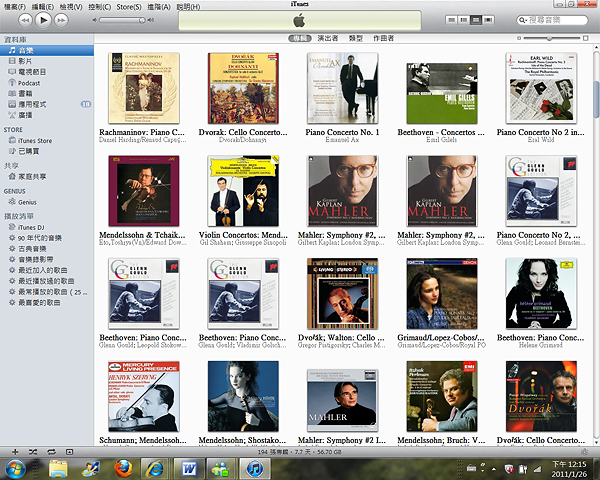600x480 pixels.
Task: Toggle shuffle playback
Action: [x=33, y=452]
